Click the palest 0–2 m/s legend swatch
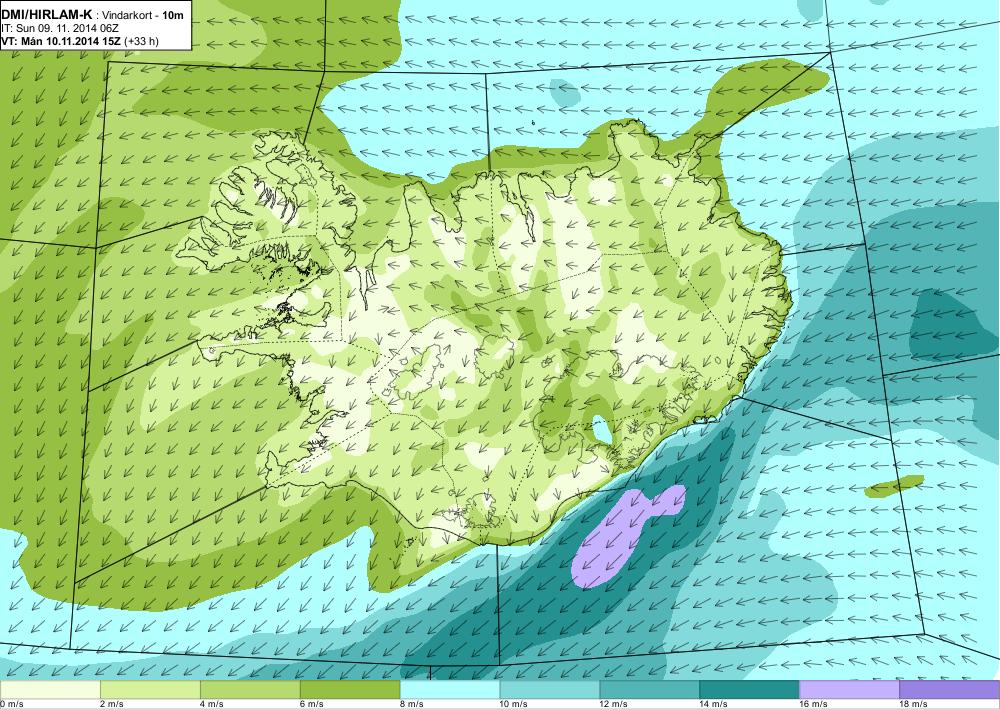1000x710 pixels. tap(50, 690)
